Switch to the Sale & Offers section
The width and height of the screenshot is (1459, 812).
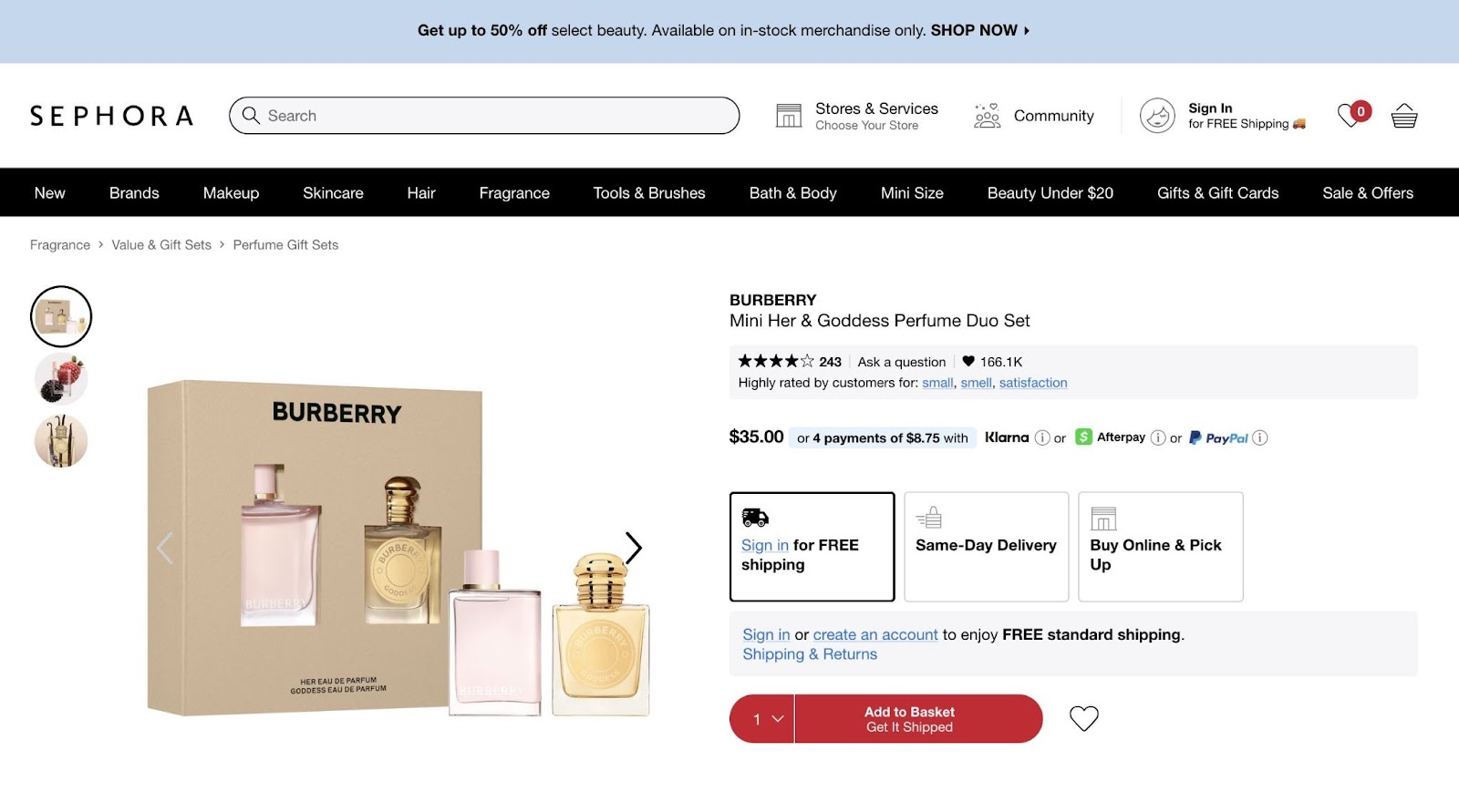[1368, 192]
